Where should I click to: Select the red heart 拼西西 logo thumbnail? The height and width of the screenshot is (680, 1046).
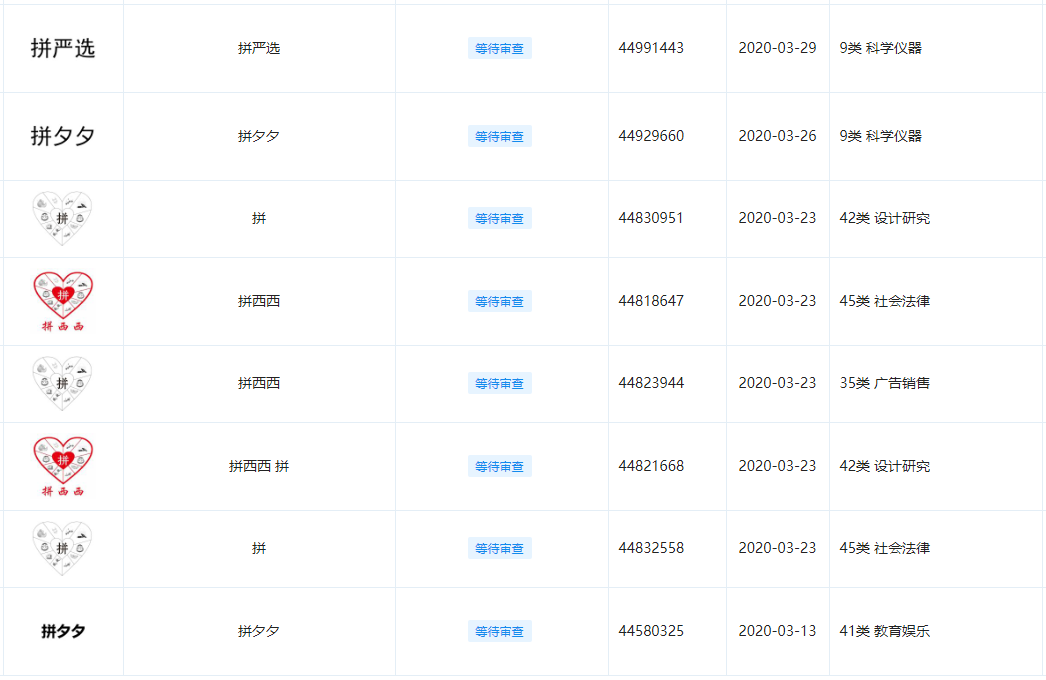pyautogui.click(x=61, y=300)
